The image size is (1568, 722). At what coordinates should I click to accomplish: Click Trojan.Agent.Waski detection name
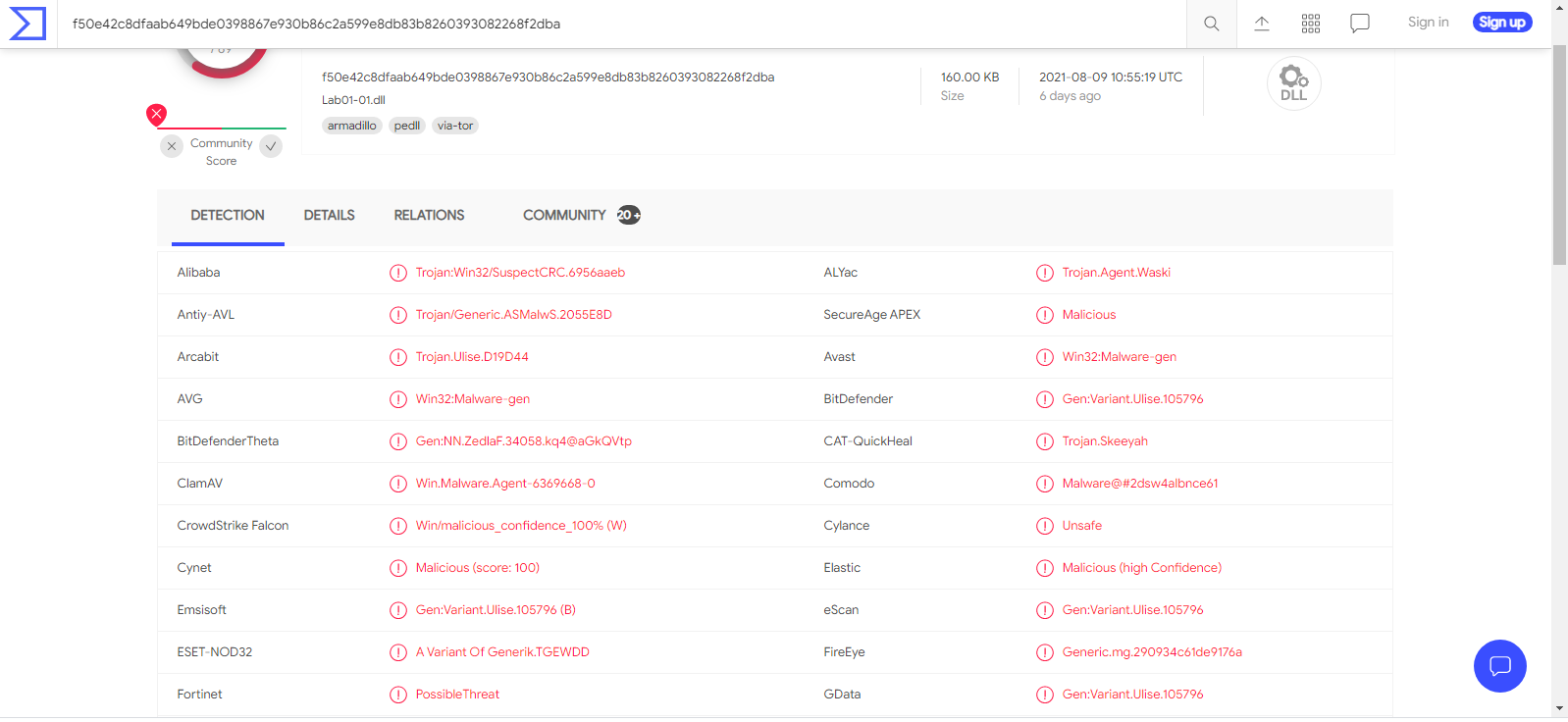(x=1117, y=273)
